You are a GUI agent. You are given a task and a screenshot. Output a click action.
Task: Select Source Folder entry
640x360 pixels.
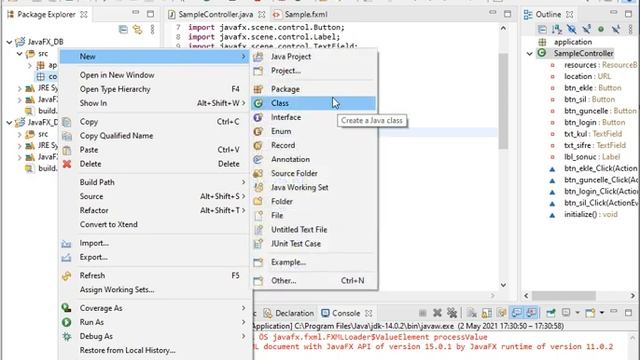click(x=313, y=173)
